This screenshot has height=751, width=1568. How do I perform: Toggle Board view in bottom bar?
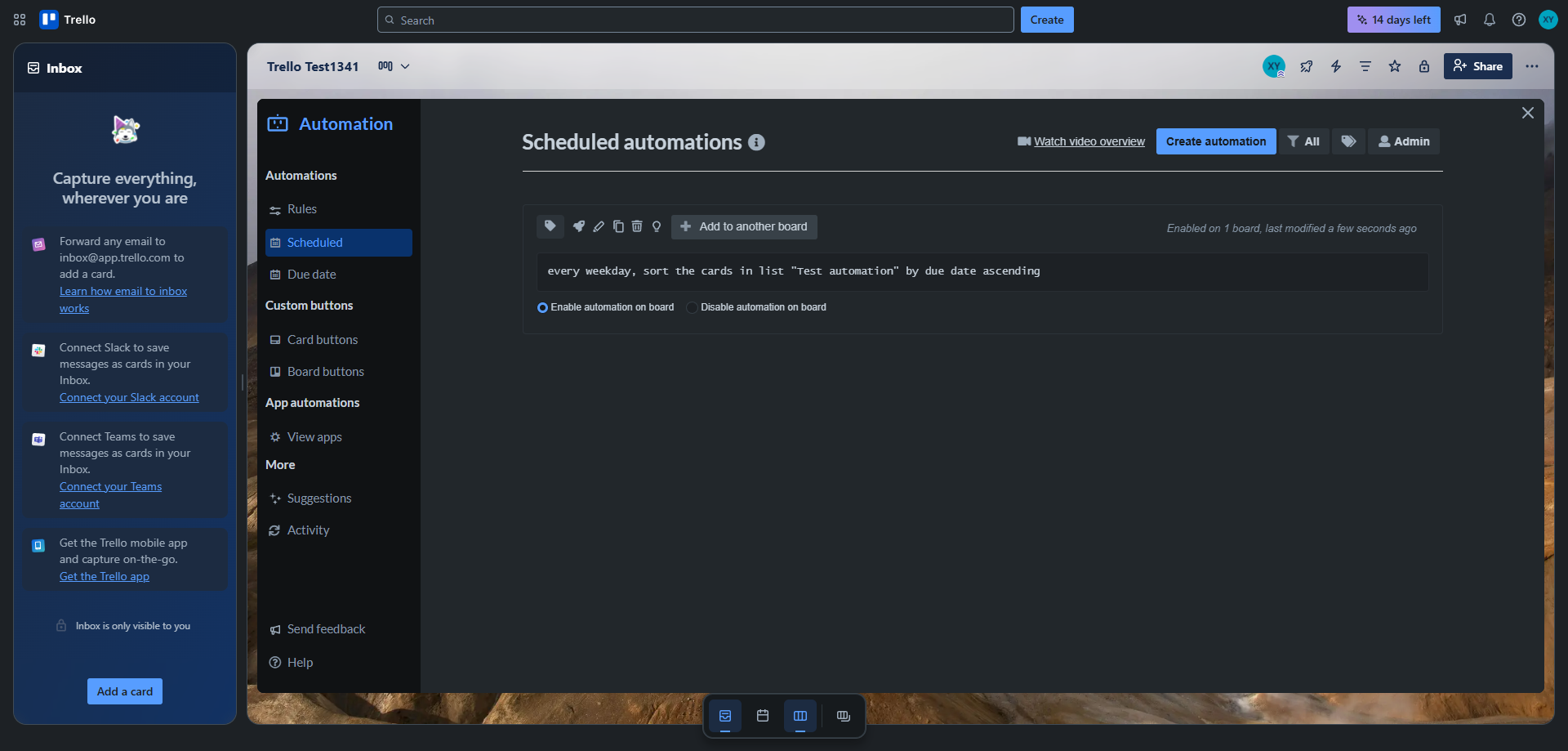800,716
